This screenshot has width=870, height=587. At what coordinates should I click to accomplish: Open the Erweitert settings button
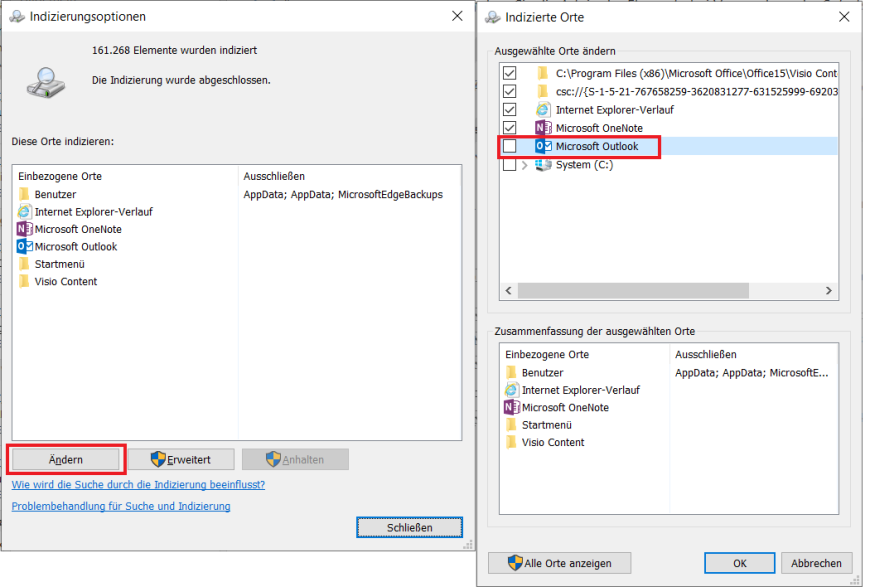tap(181, 459)
